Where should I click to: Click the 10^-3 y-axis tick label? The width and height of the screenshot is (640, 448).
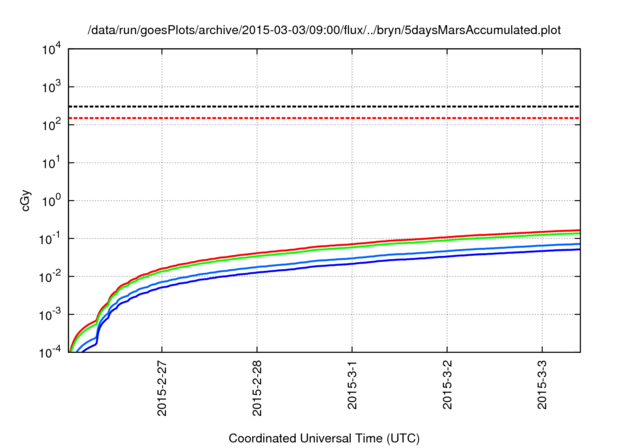tap(51, 314)
